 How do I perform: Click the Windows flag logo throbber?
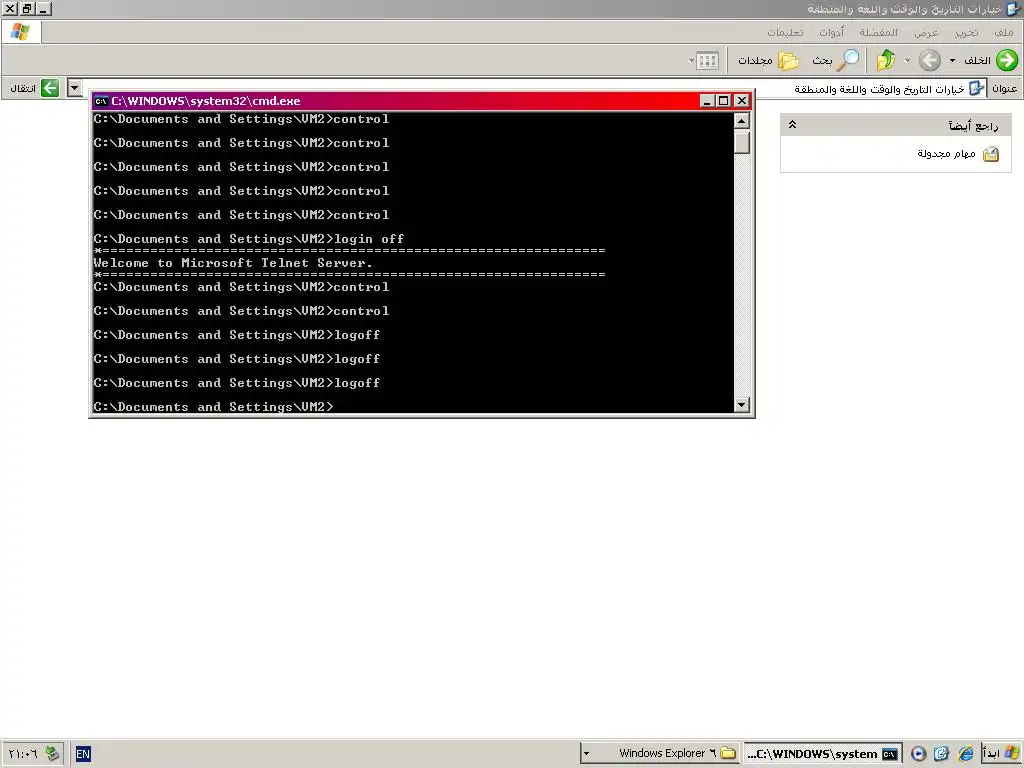[20, 32]
